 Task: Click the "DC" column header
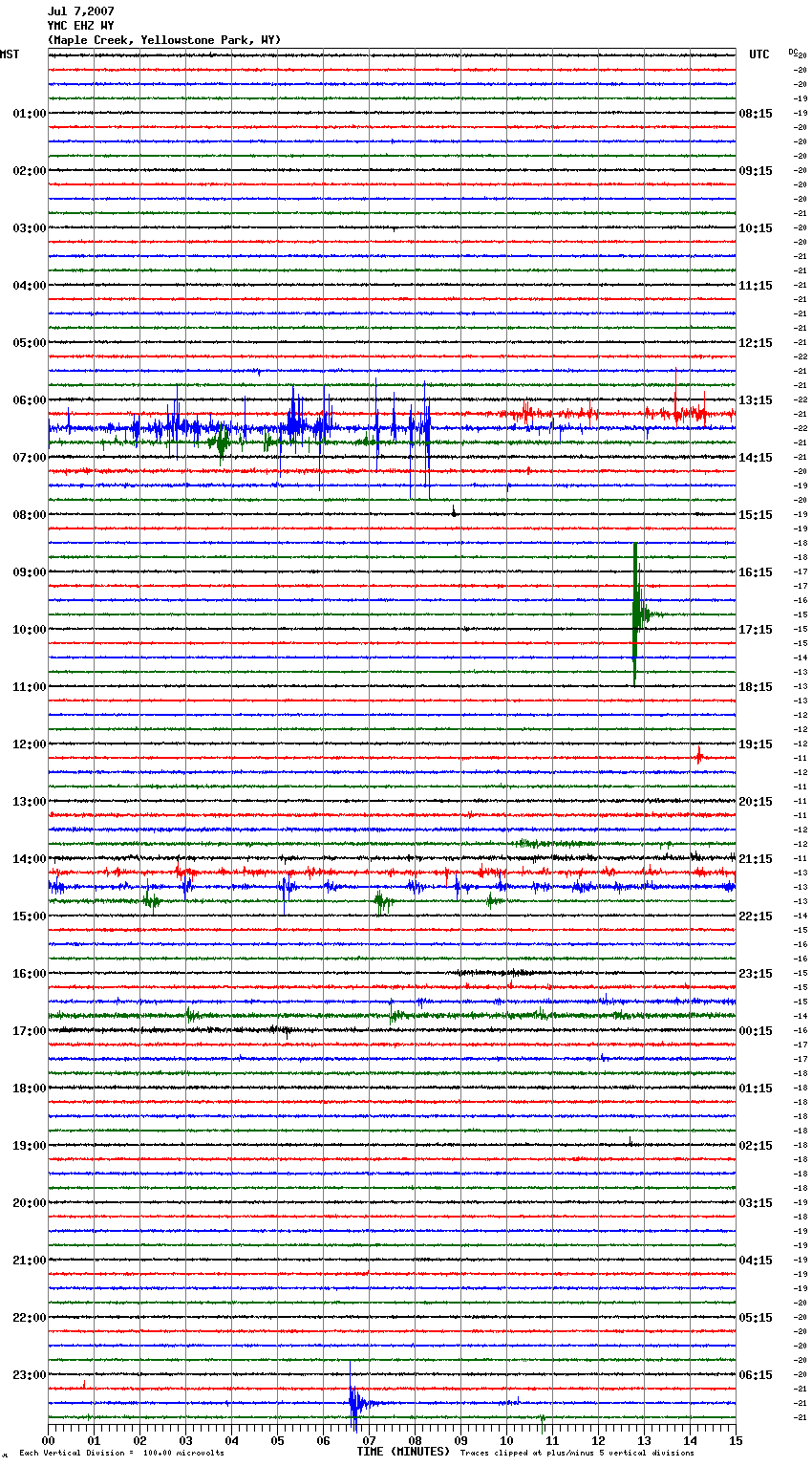(793, 52)
